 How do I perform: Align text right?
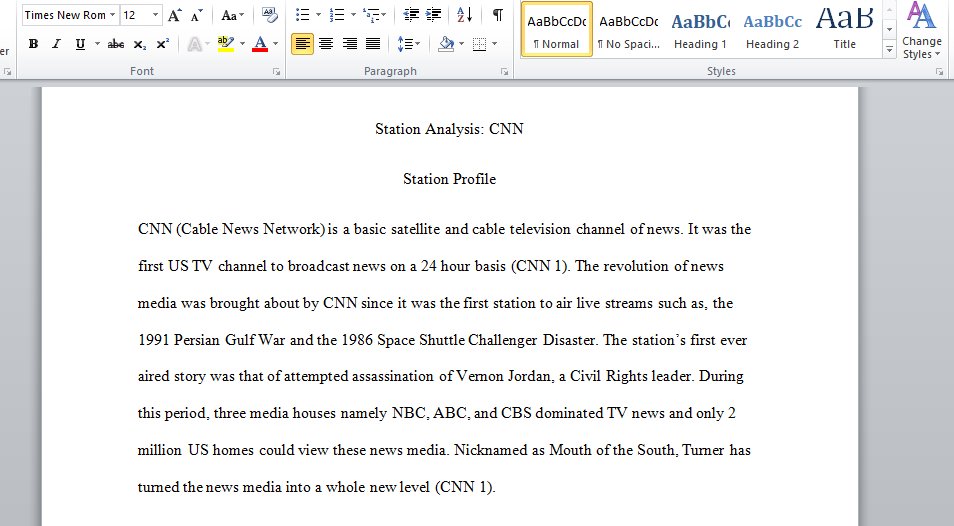349,44
